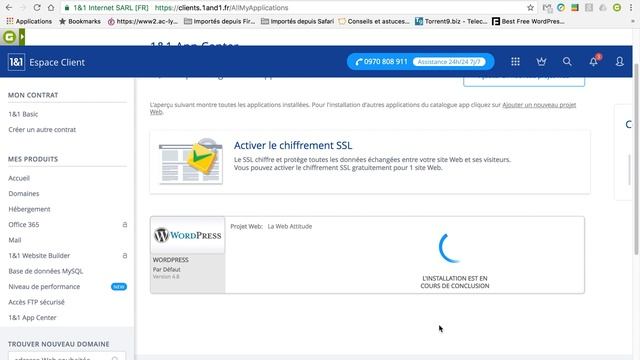Click the phone number 0970 808 911
The height and width of the screenshot is (360, 640).
[x=381, y=62]
